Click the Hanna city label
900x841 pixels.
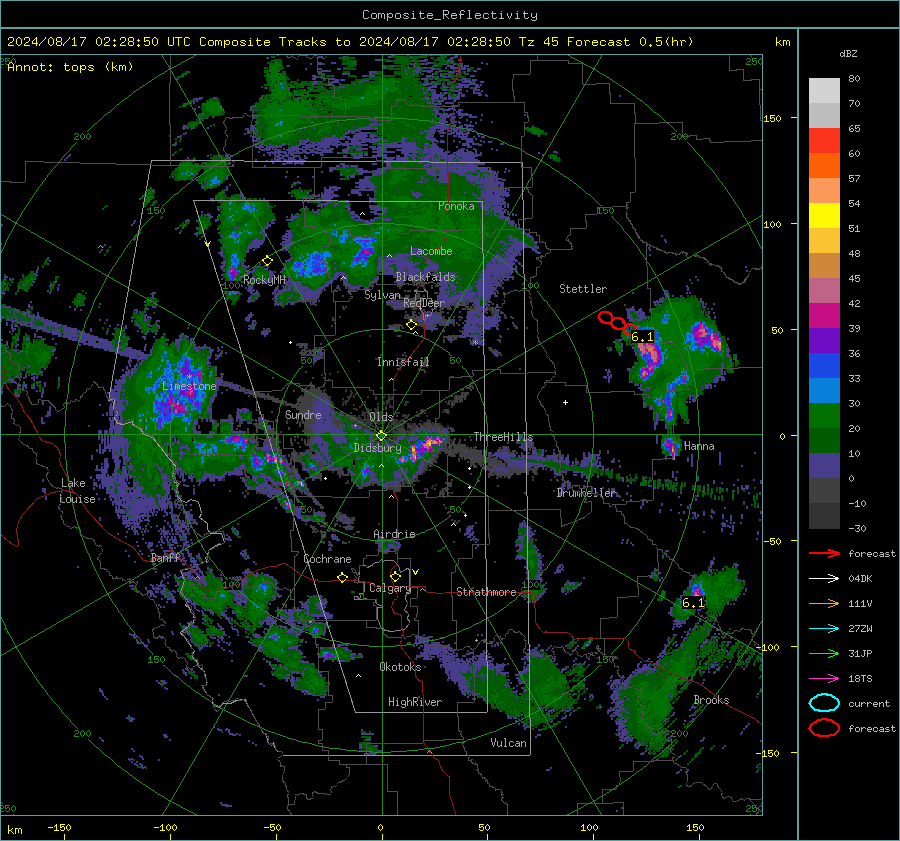(x=699, y=446)
